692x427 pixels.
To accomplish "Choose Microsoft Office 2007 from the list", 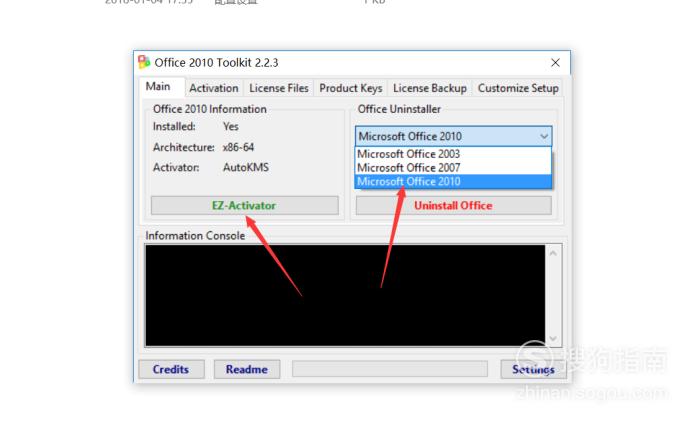I will tap(453, 168).
